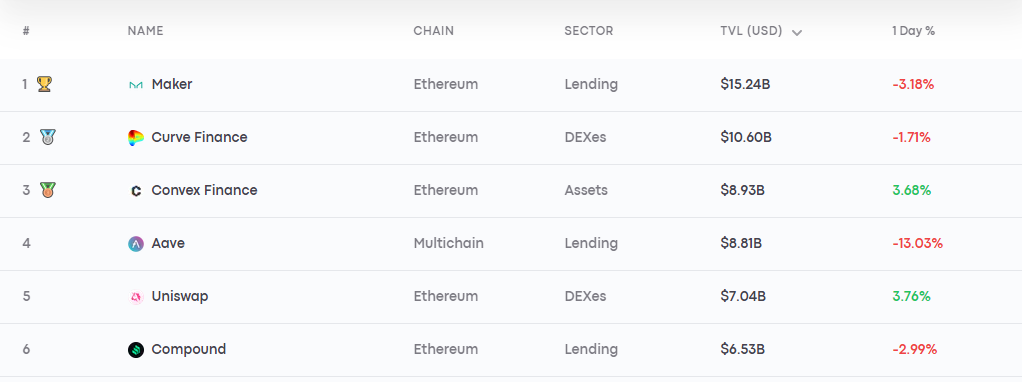Click the Curve Finance rainbow logo
The width and height of the screenshot is (1022, 382).
click(x=136, y=138)
